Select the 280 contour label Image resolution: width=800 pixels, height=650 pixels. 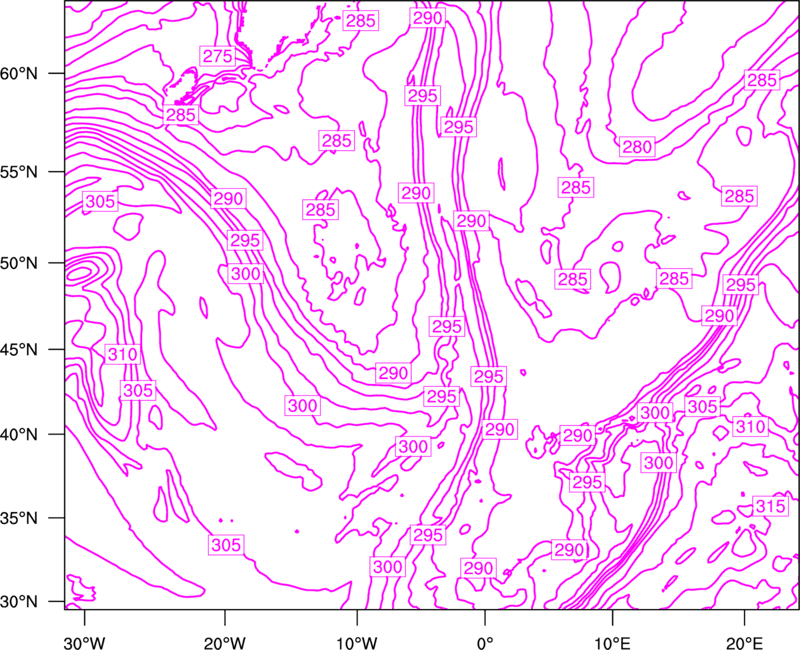pyautogui.click(x=637, y=147)
